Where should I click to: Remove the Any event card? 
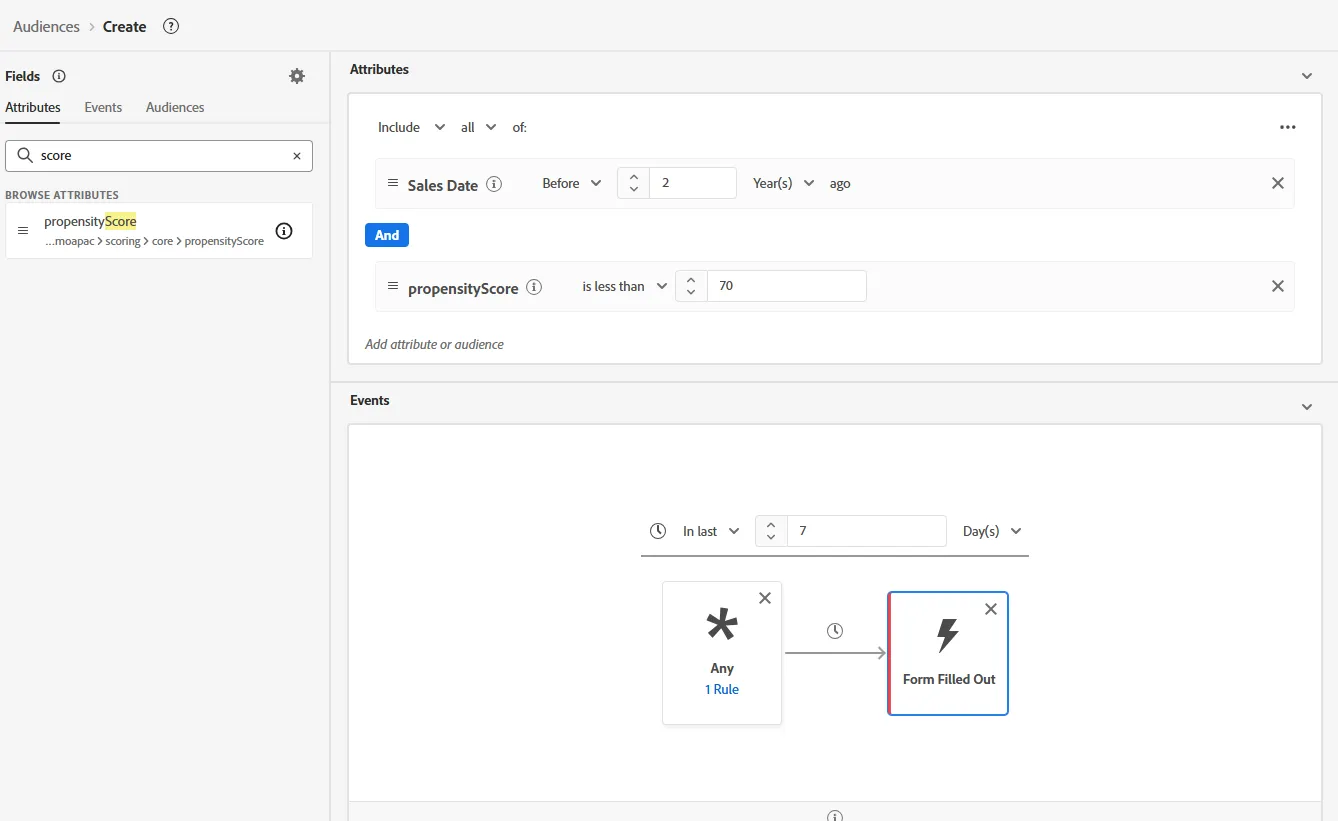[x=765, y=598]
